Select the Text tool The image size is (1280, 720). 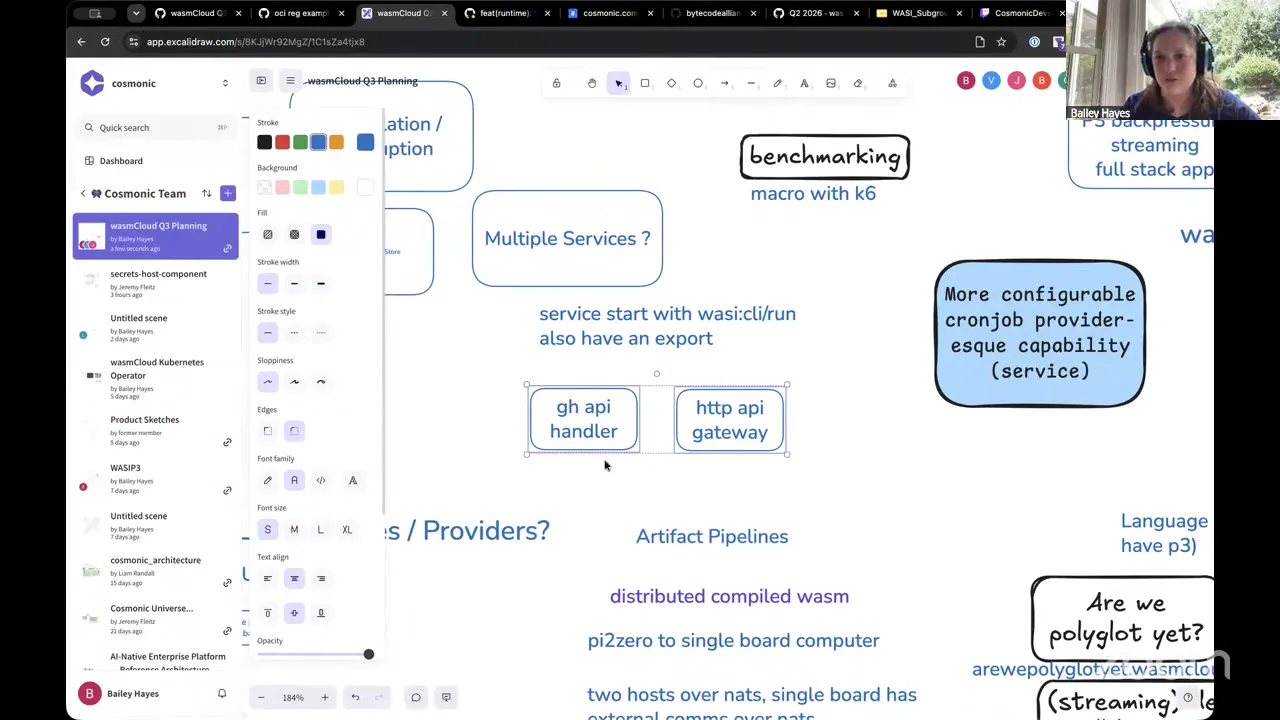pos(804,83)
